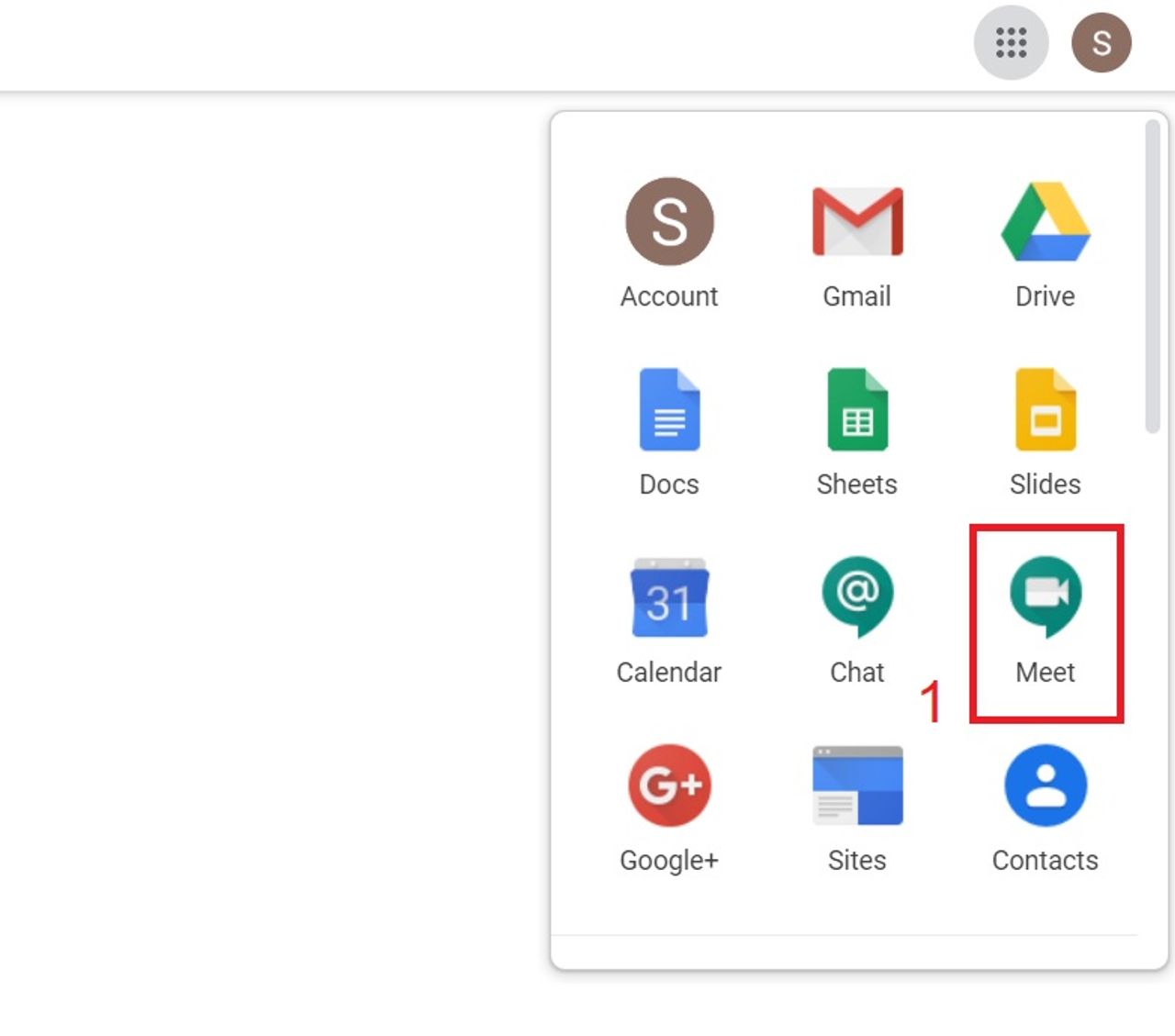Open Google Sites
Screen dimensions: 1175x1036
[x=856, y=785]
